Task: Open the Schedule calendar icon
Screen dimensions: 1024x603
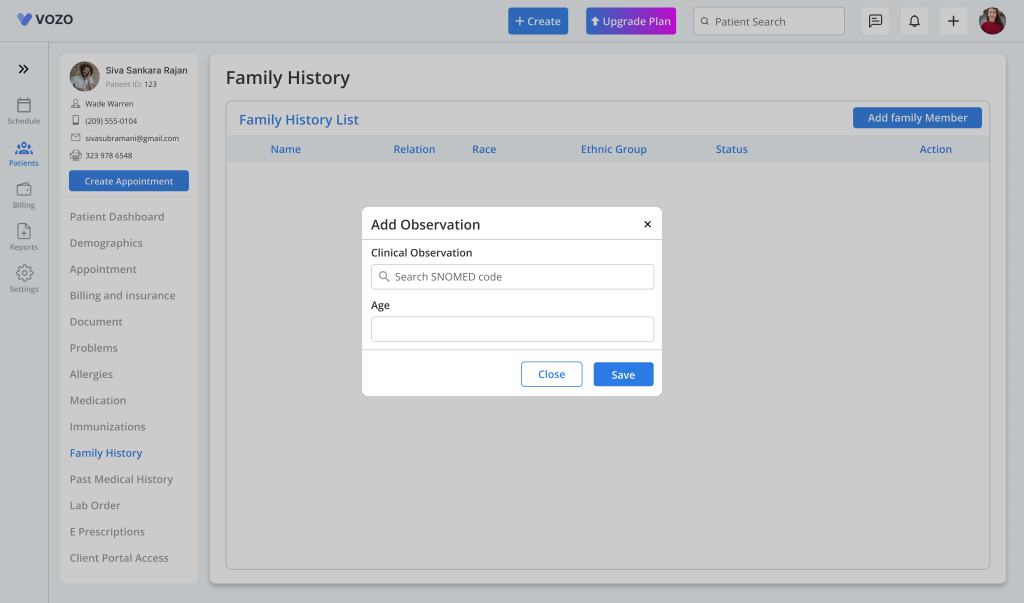Action: pyautogui.click(x=24, y=106)
